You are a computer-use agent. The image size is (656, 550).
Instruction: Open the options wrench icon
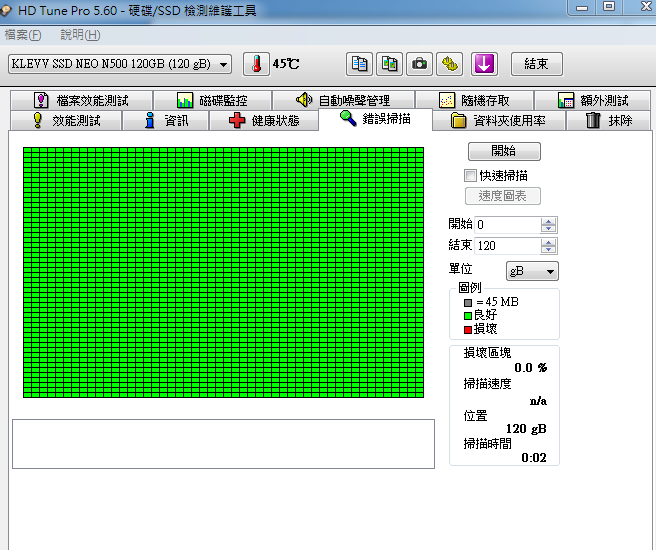point(450,64)
